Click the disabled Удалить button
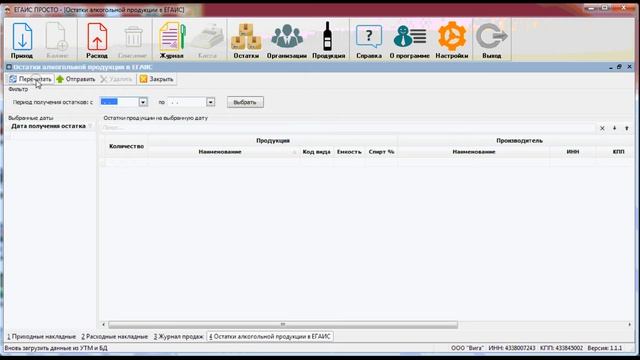This screenshot has width=640, height=360. [117, 79]
